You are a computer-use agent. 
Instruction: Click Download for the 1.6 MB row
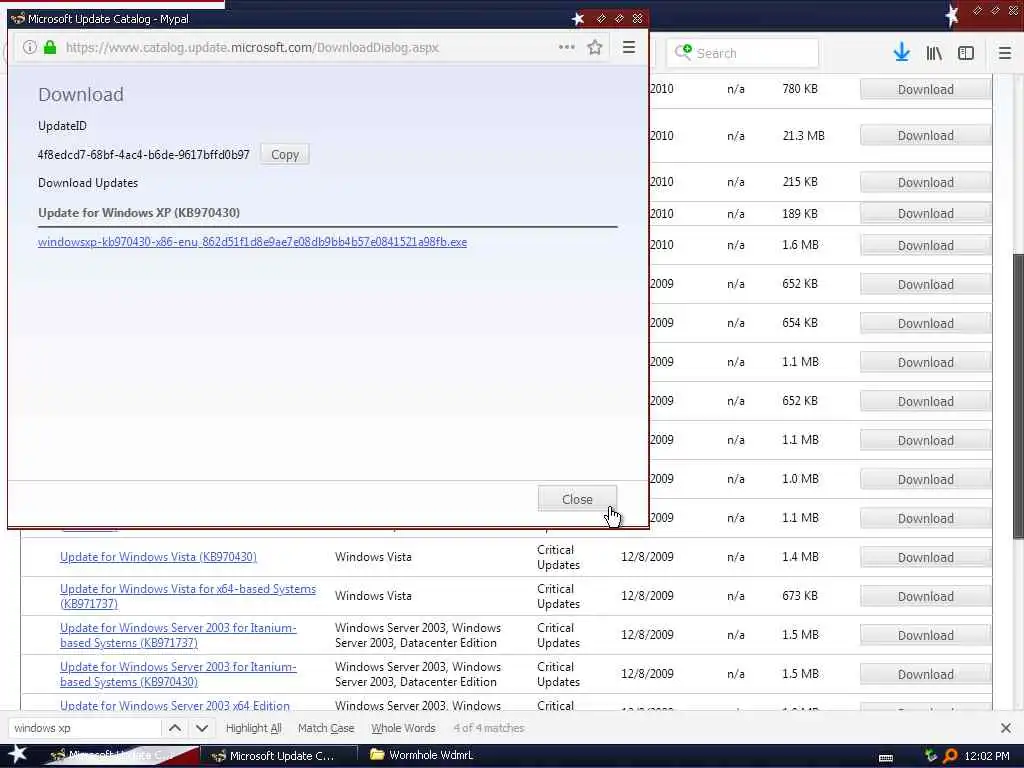pyautogui.click(x=925, y=246)
